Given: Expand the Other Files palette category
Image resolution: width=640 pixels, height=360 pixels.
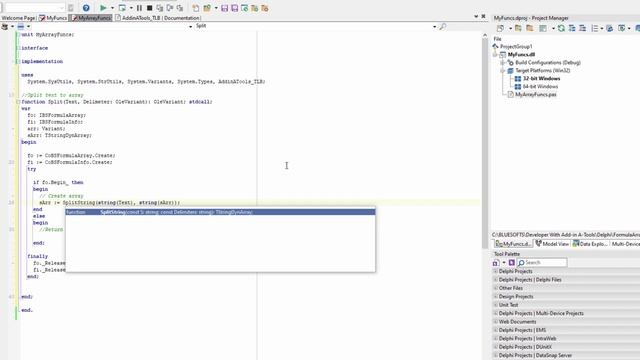Looking at the screenshot, I should click(x=496, y=288).
